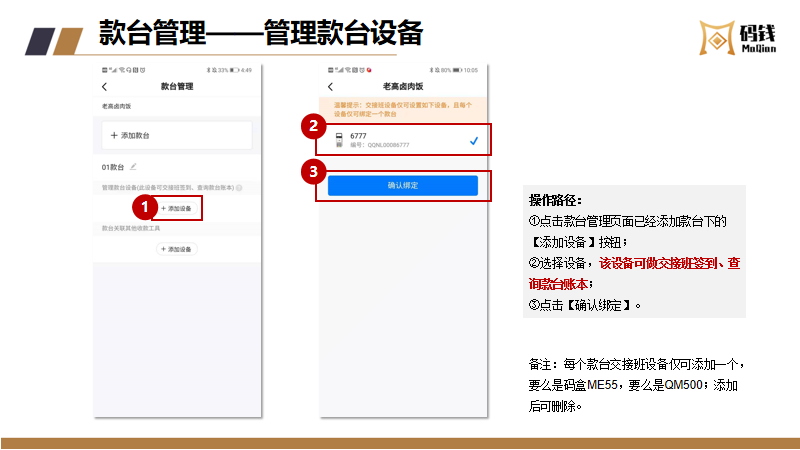Click the POS device icon for 6777

(340, 140)
